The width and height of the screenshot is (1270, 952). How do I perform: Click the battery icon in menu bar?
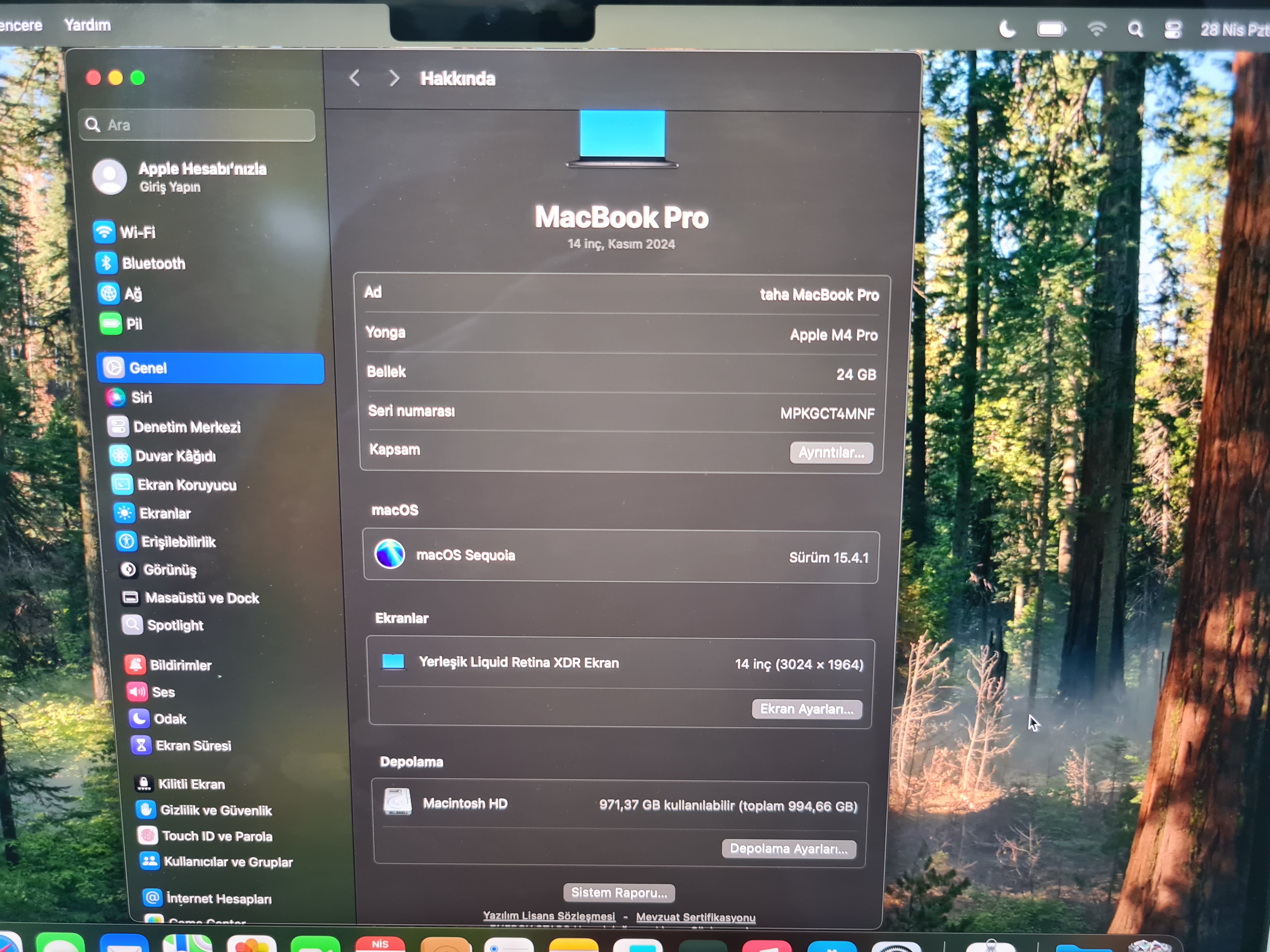(1051, 29)
